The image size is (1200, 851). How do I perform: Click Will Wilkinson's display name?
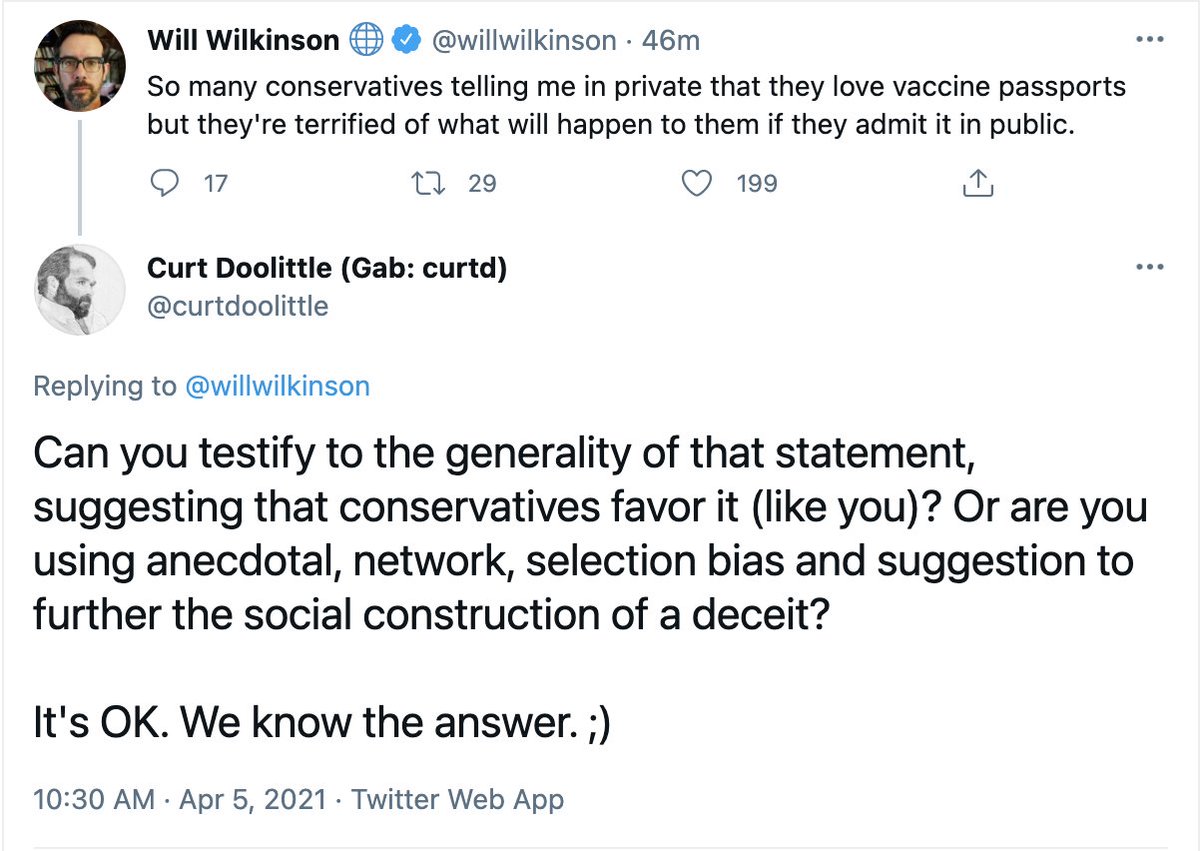(243, 40)
